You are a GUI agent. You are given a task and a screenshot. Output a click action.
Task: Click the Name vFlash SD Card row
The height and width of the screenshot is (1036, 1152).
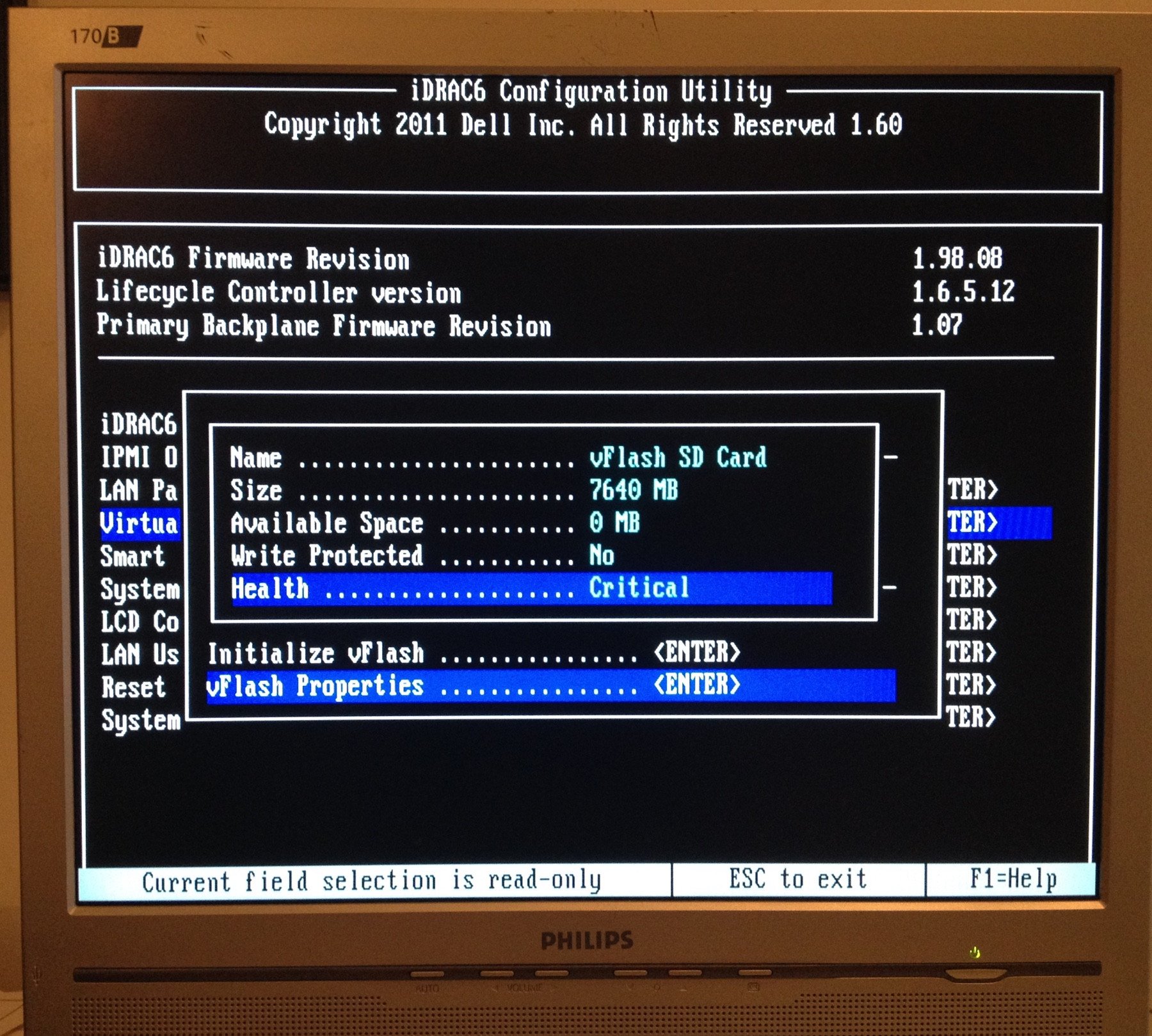[x=499, y=458]
